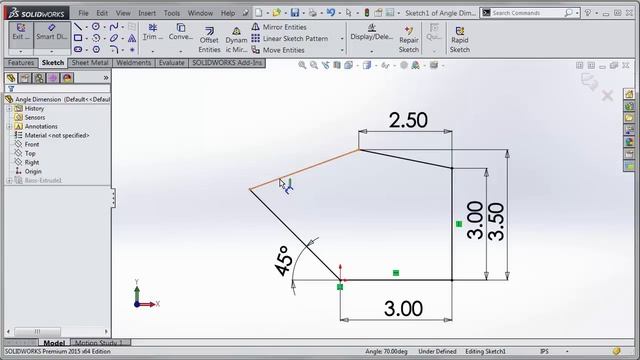Viewport: 640px width, 360px height.
Task: Click the Save icon
Action: tap(295, 13)
